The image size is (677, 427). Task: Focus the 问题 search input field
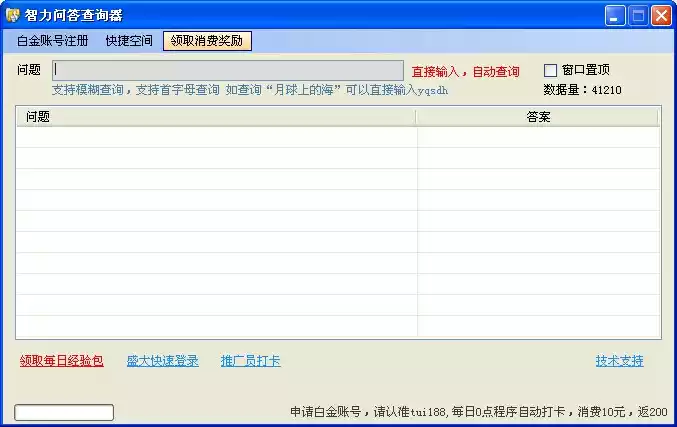(228, 70)
